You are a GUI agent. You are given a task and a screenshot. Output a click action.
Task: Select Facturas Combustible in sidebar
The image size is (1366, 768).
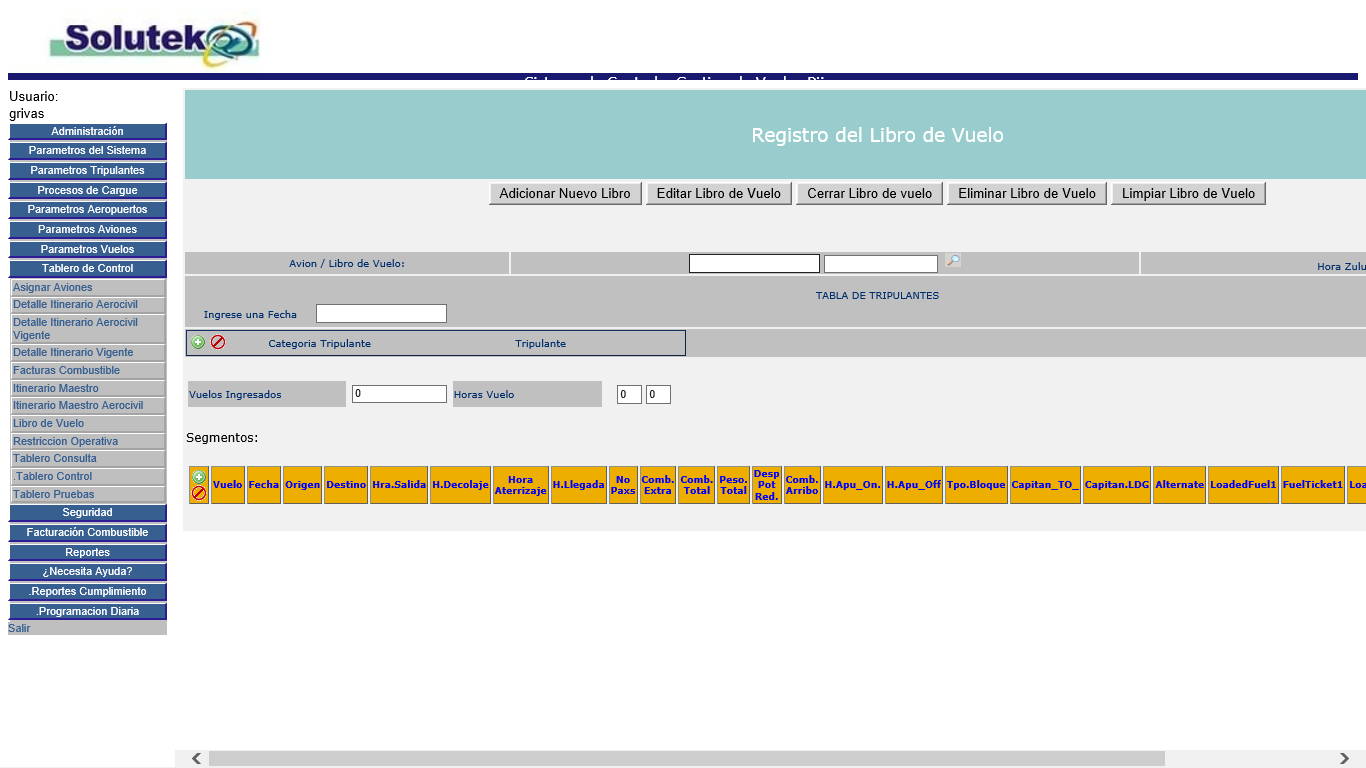point(67,371)
